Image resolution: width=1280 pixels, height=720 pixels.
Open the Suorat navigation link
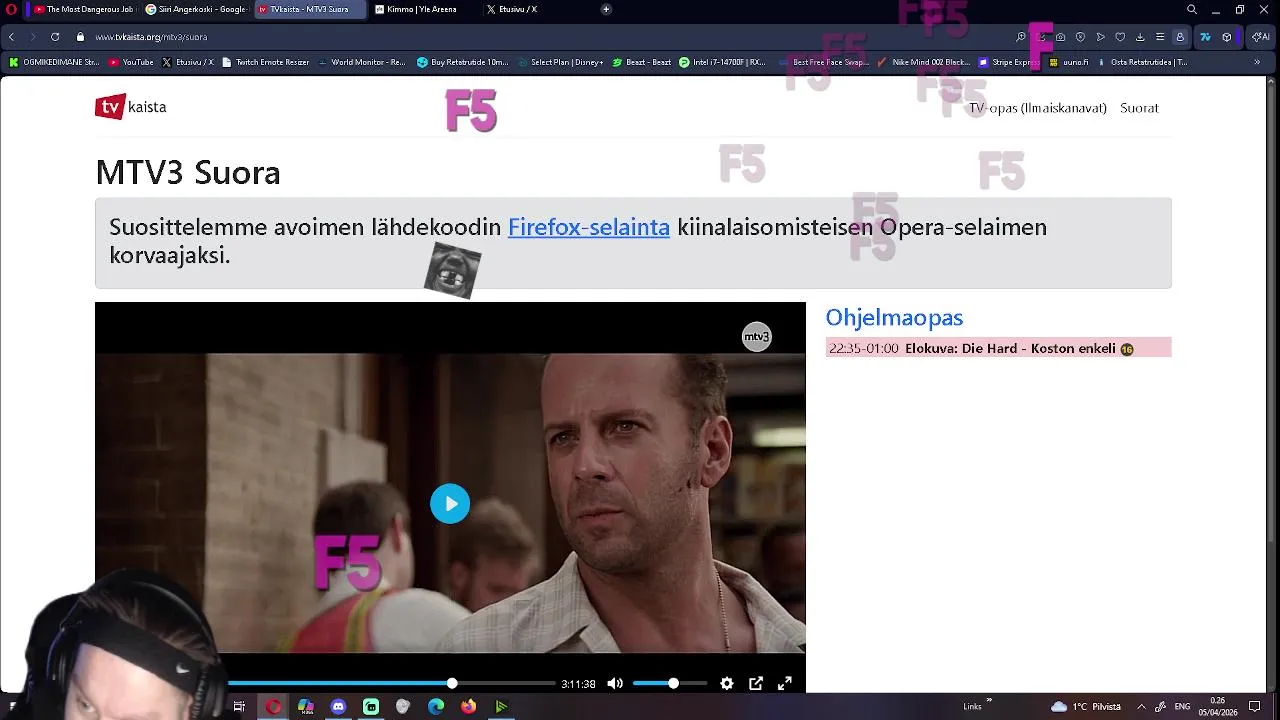tap(1139, 108)
